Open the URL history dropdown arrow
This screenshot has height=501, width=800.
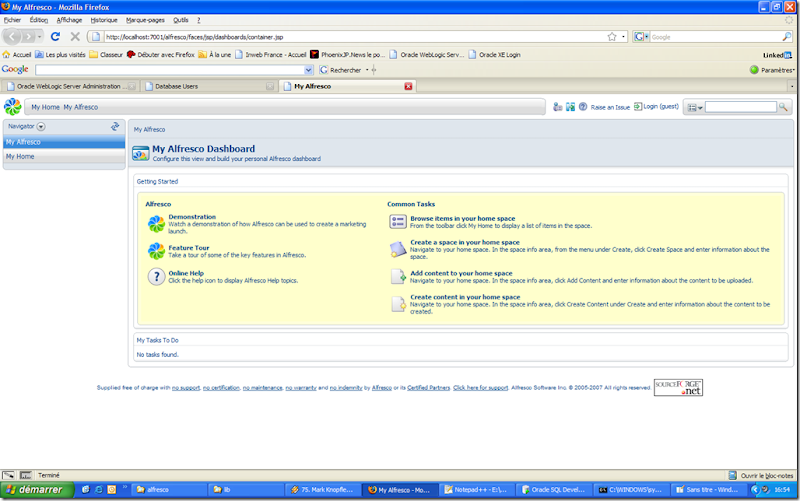[x=623, y=37]
